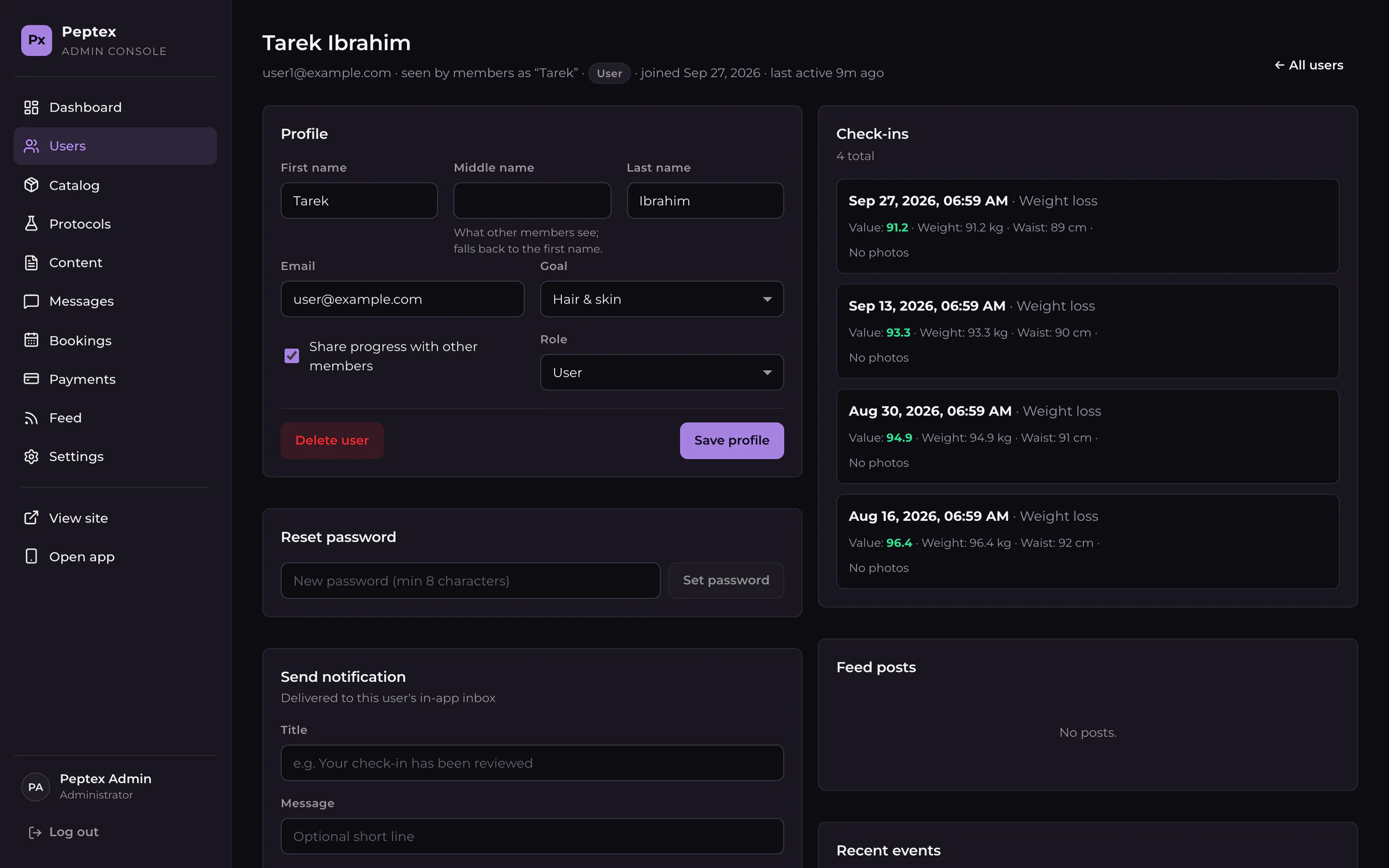Open the Role dropdown showing User
Screen dimensions: 1389x868
pos(662,372)
